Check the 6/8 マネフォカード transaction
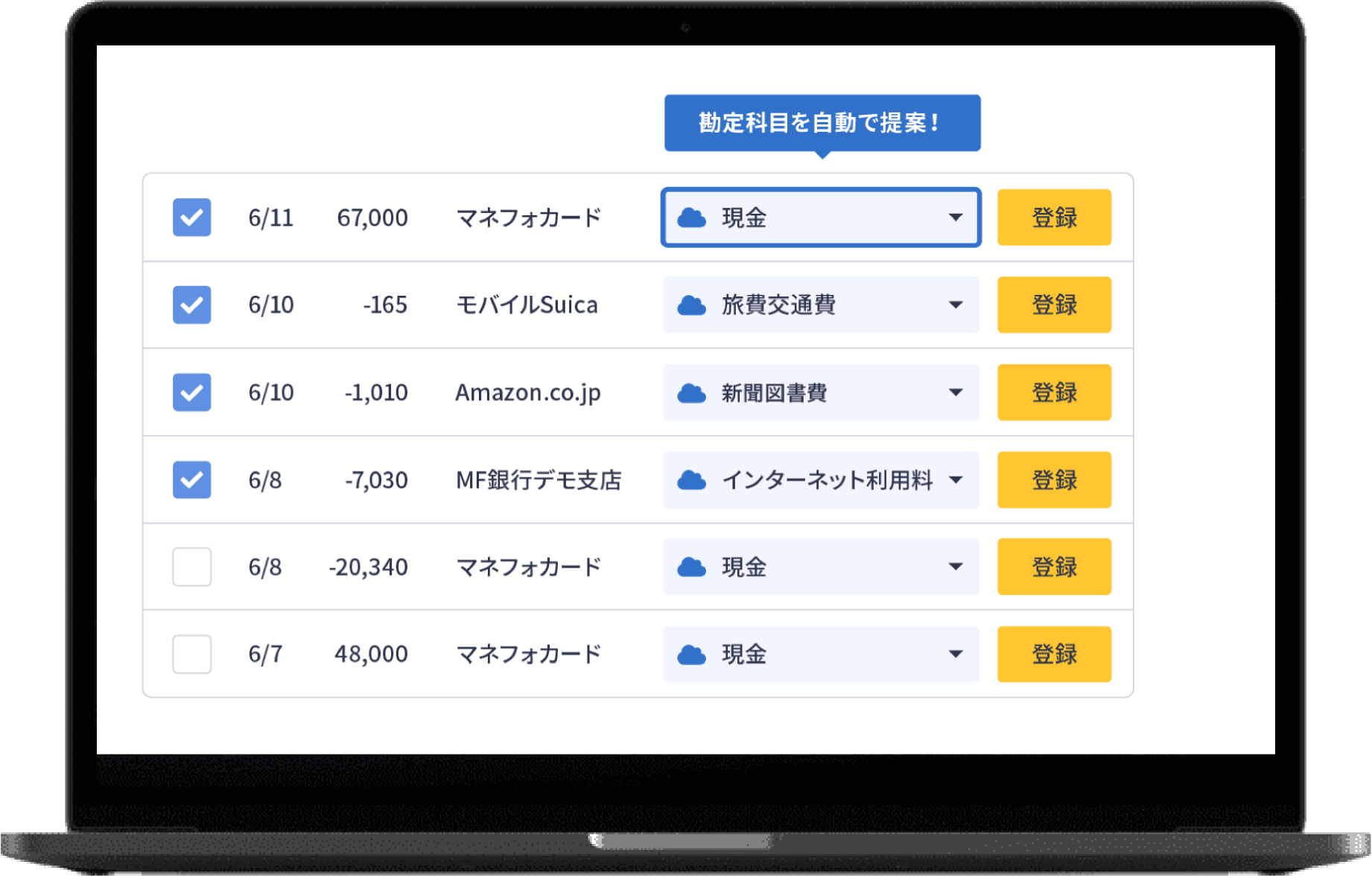This screenshot has height=876, width=1372. point(191,567)
